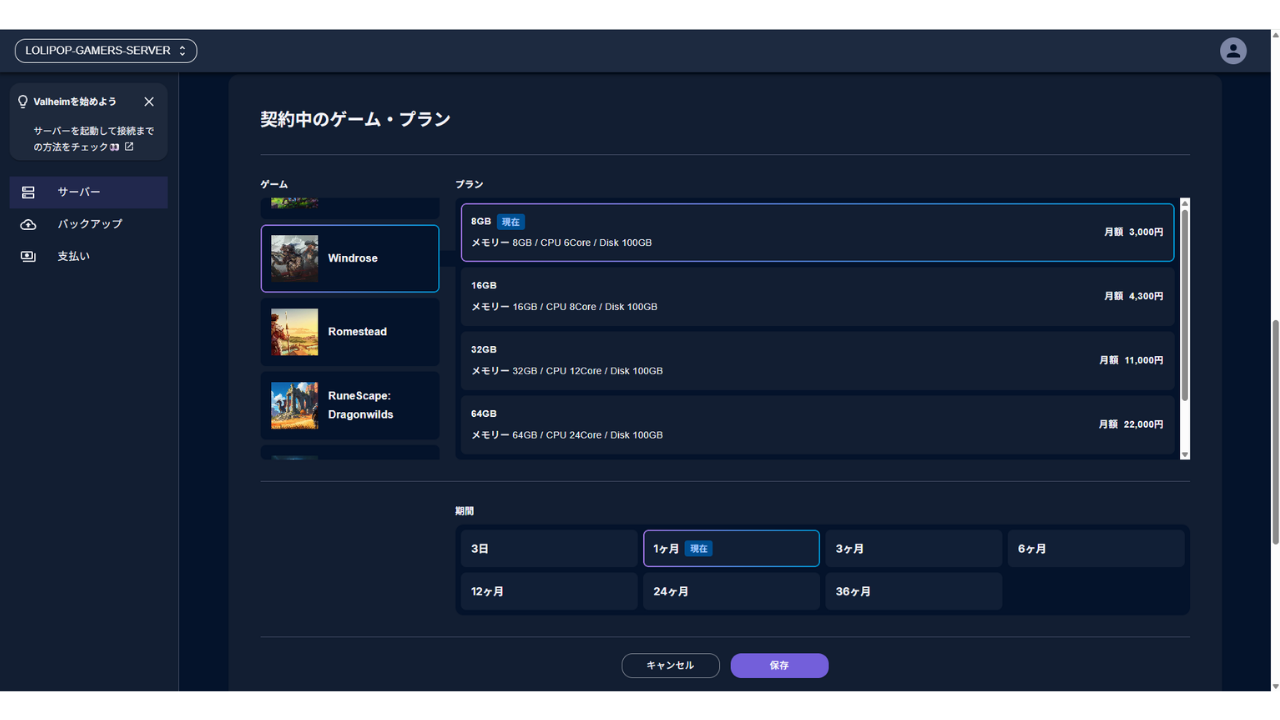Select the 3ヶ月 period option
The height and width of the screenshot is (720, 1280).
[x=913, y=549]
